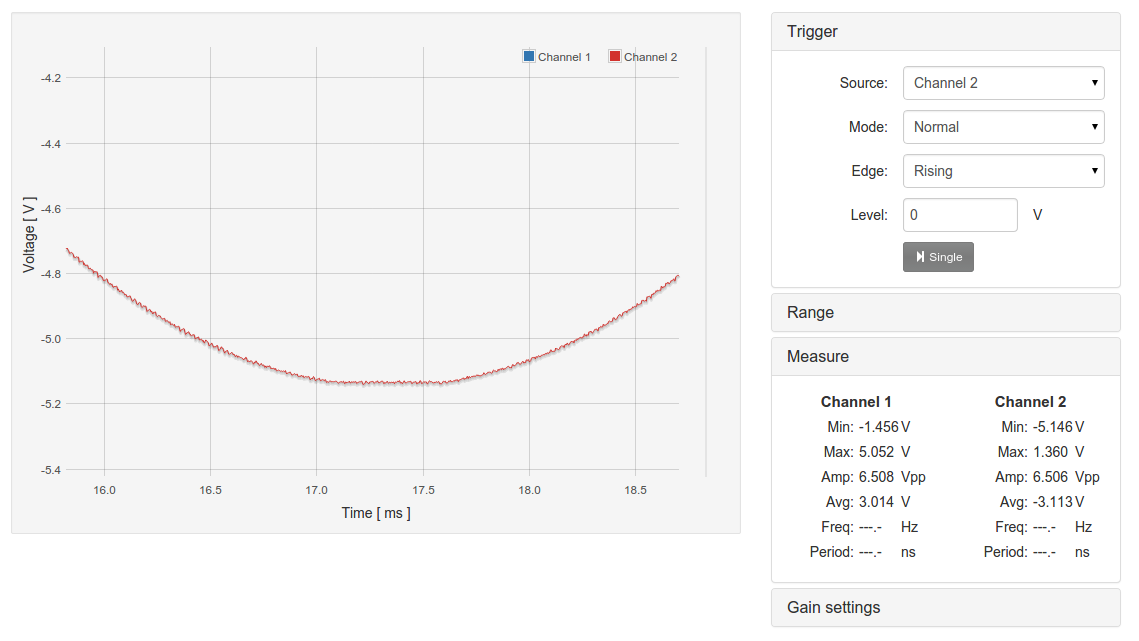The image size is (1139, 641).
Task: Click the trigger Level input field
Action: click(960, 215)
